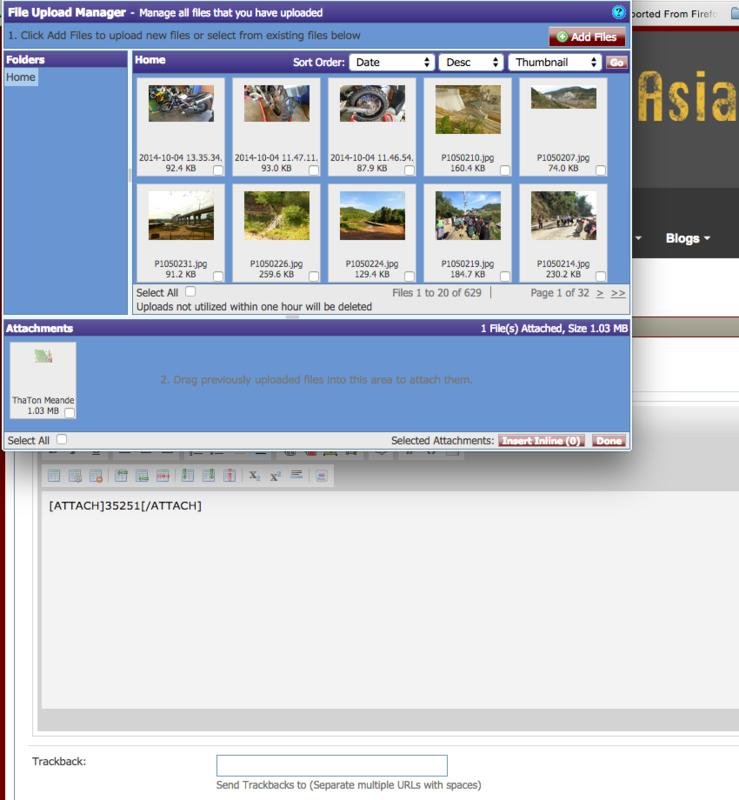Select thumbnail of 2014-10-04 11.47.11 photo

point(277,104)
